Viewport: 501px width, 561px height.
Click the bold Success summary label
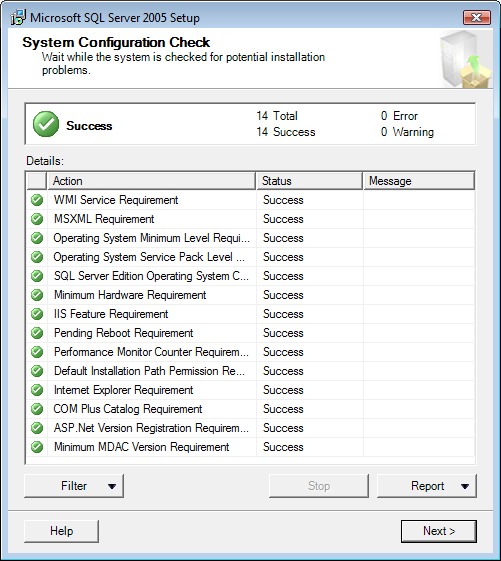pos(89,126)
